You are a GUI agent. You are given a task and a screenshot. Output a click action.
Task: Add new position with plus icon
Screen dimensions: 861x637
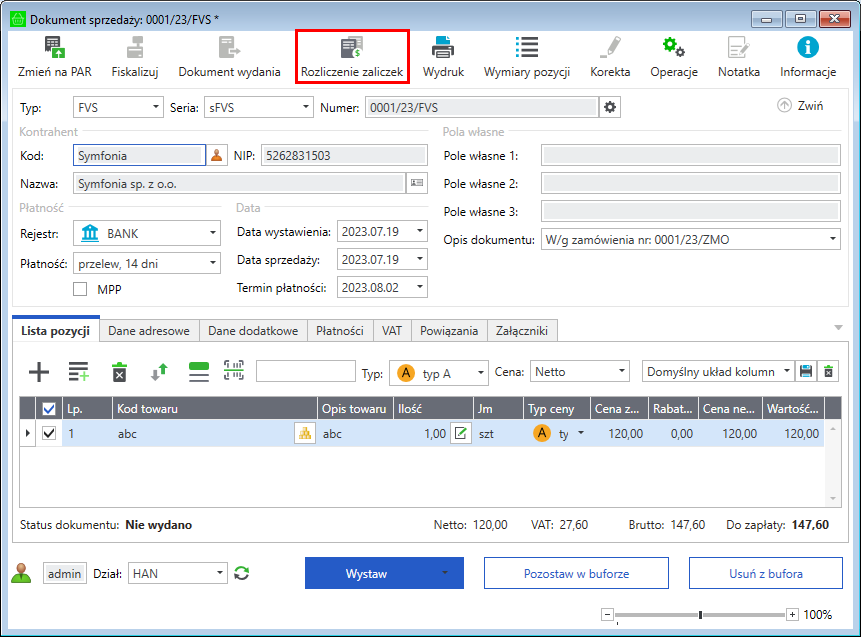coord(38,372)
